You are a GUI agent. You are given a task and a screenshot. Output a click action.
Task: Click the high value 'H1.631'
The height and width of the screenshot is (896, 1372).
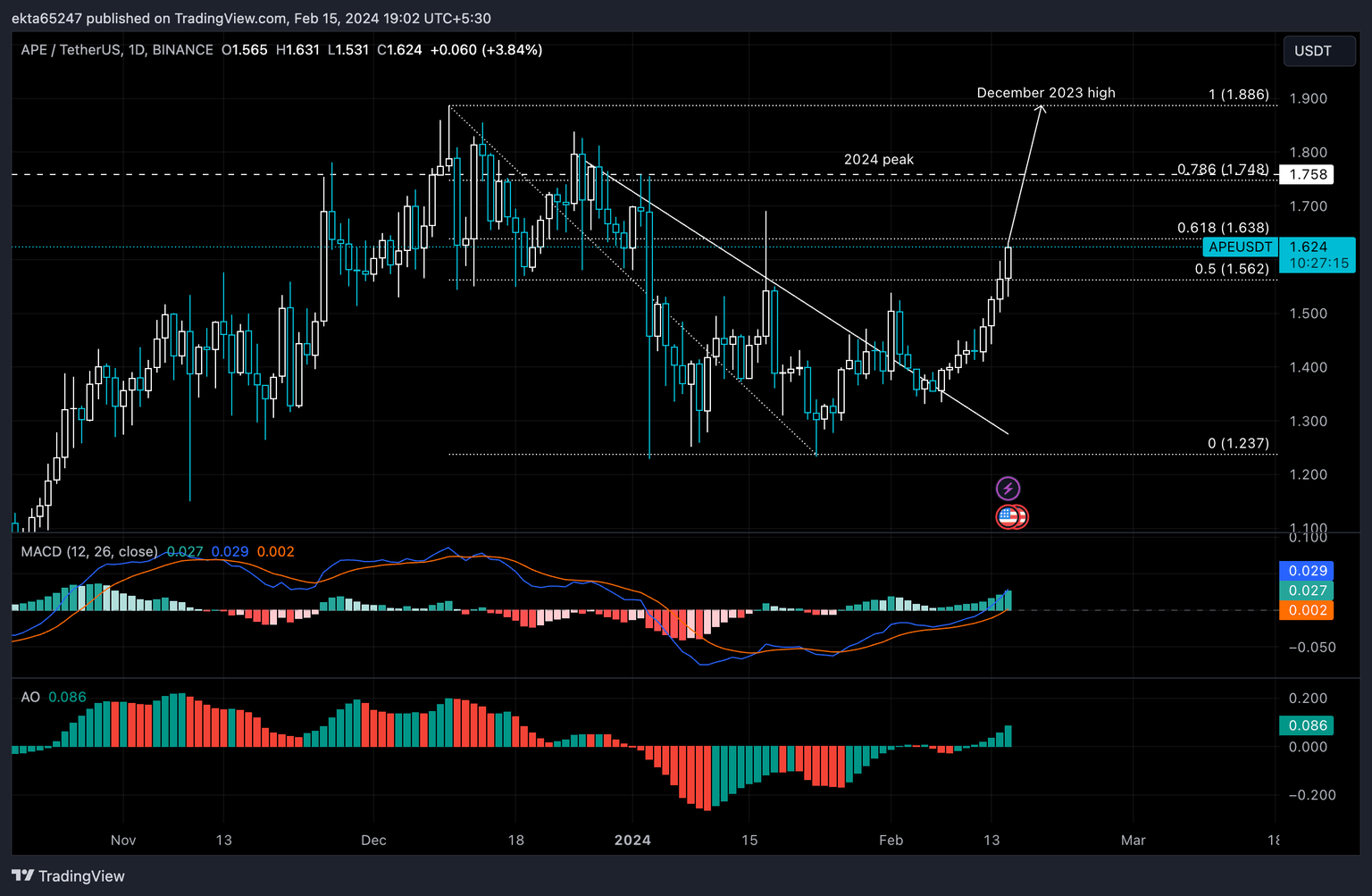coord(297,50)
